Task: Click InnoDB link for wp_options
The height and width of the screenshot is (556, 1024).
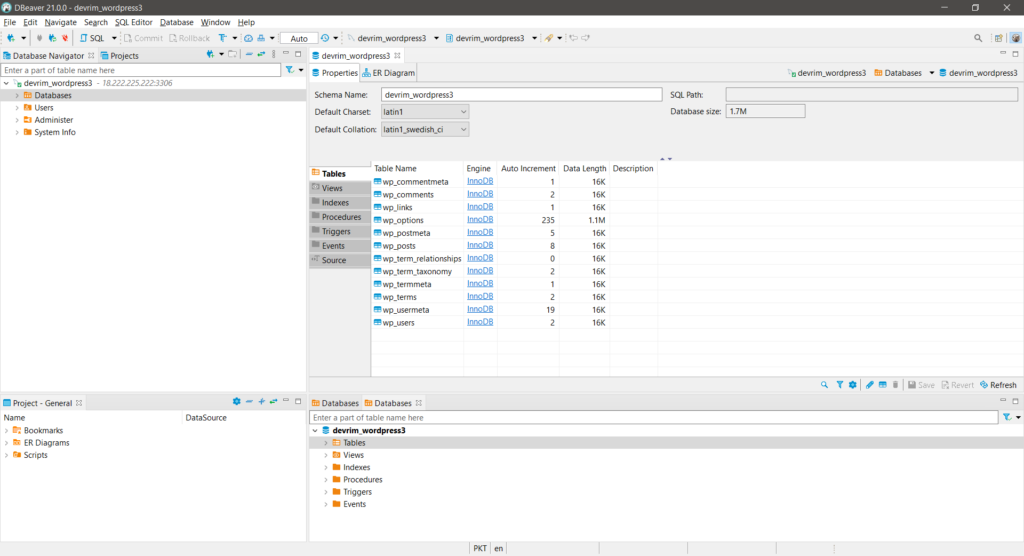Action: 480,220
